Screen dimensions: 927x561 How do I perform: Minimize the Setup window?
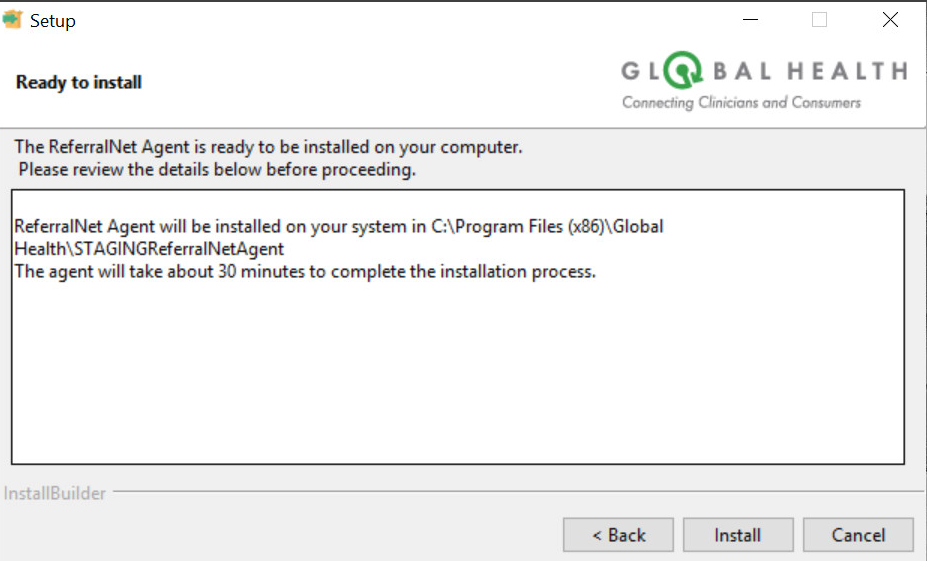[x=748, y=20]
